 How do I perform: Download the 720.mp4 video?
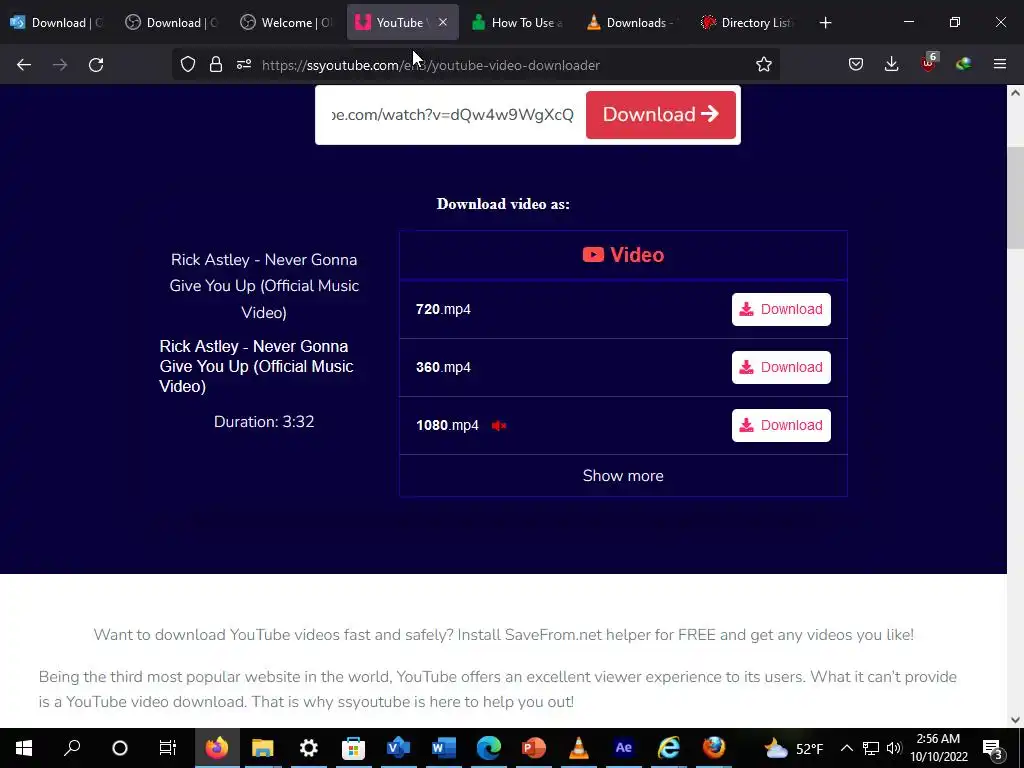tap(781, 310)
